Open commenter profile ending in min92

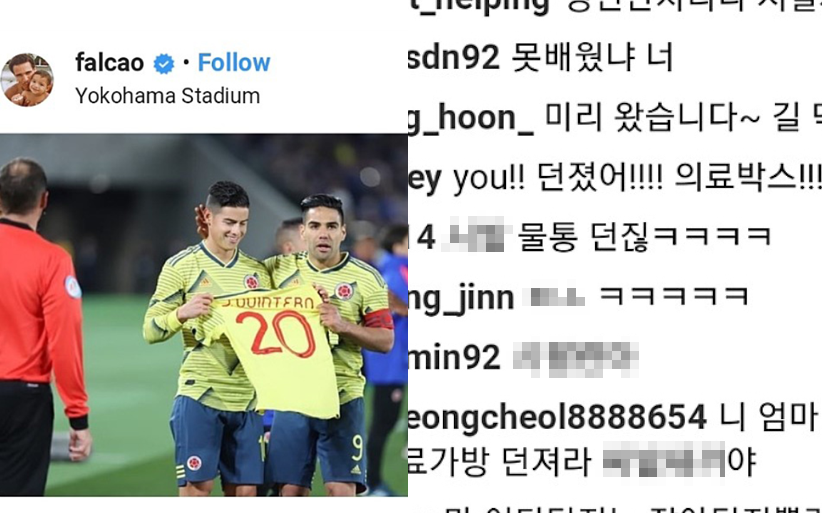coord(454,357)
